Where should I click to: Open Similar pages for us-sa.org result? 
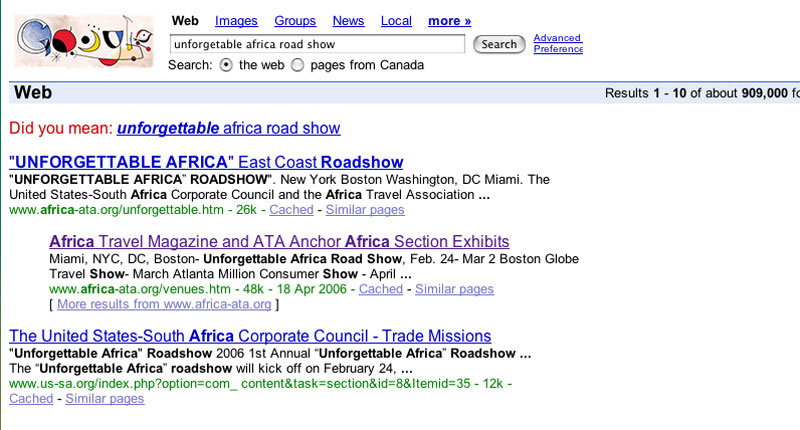tap(105, 398)
